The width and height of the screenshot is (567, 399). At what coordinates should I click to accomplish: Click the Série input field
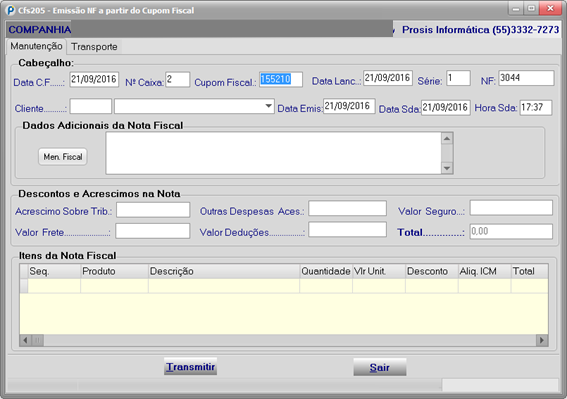click(x=458, y=78)
